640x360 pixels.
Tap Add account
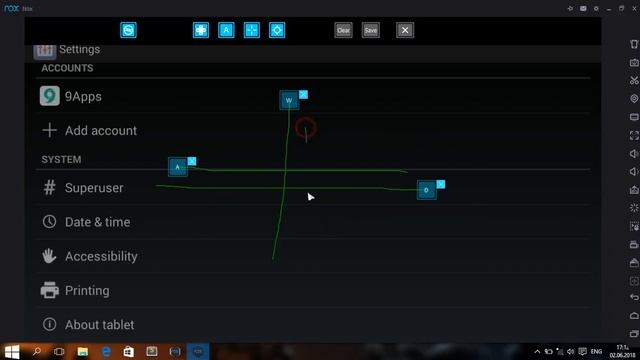tap(314, 131)
